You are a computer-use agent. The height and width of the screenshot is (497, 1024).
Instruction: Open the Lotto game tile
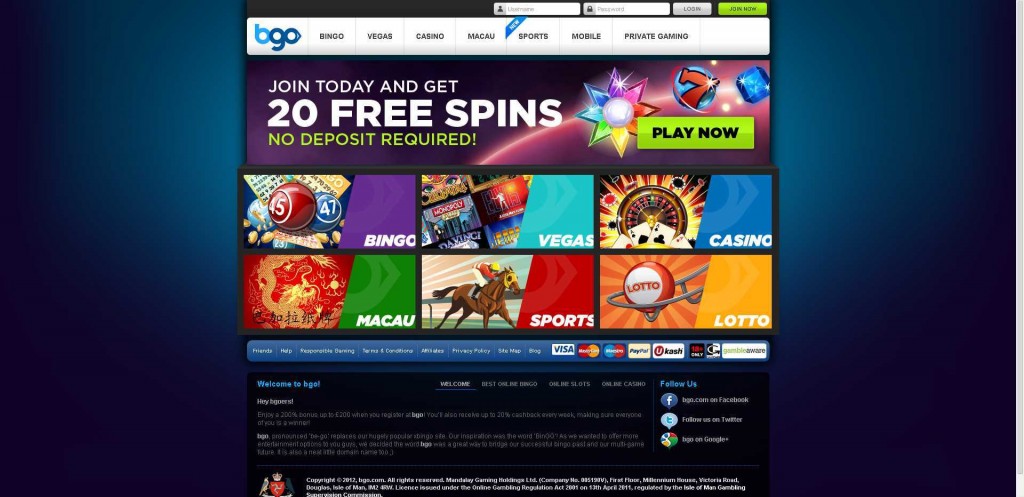point(686,292)
